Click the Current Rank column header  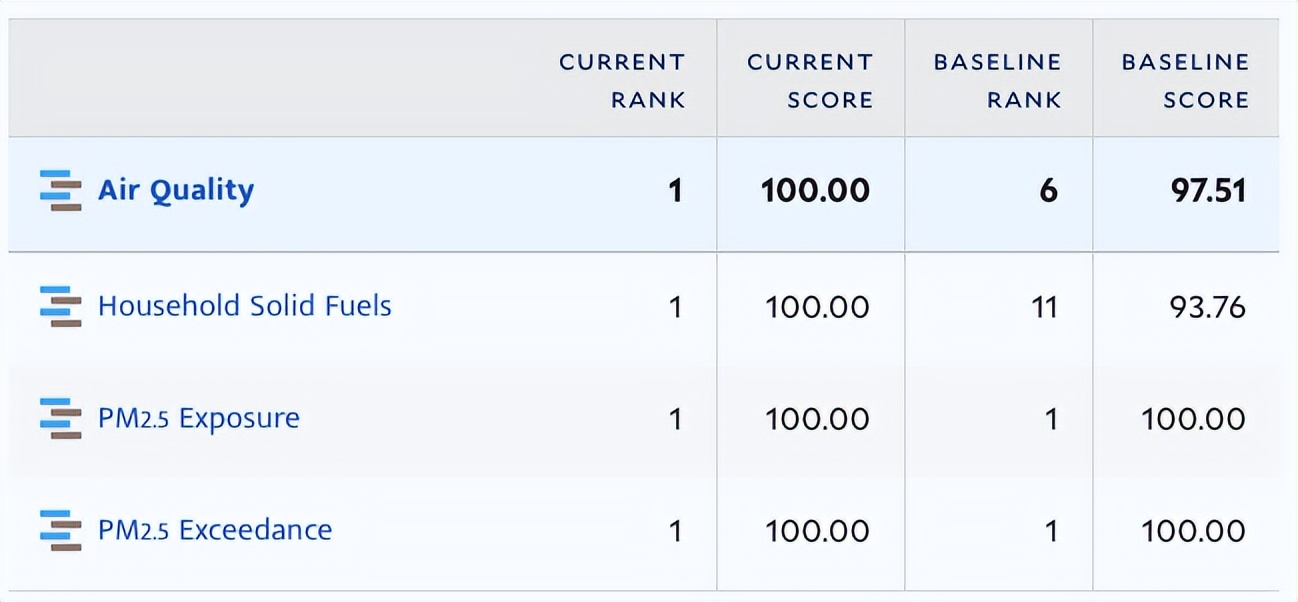pyautogui.click(x=622, y=81)
